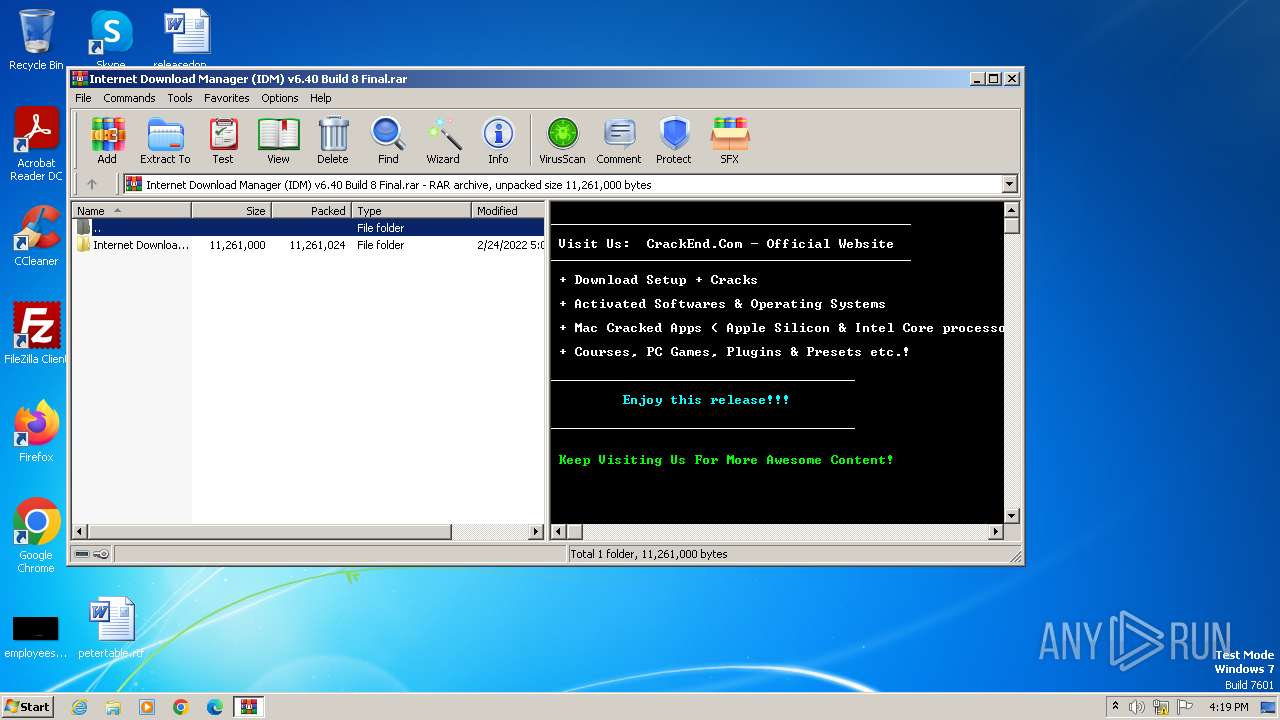
Task: Click the Protect shield icon
Action: (x=674, y=140)
